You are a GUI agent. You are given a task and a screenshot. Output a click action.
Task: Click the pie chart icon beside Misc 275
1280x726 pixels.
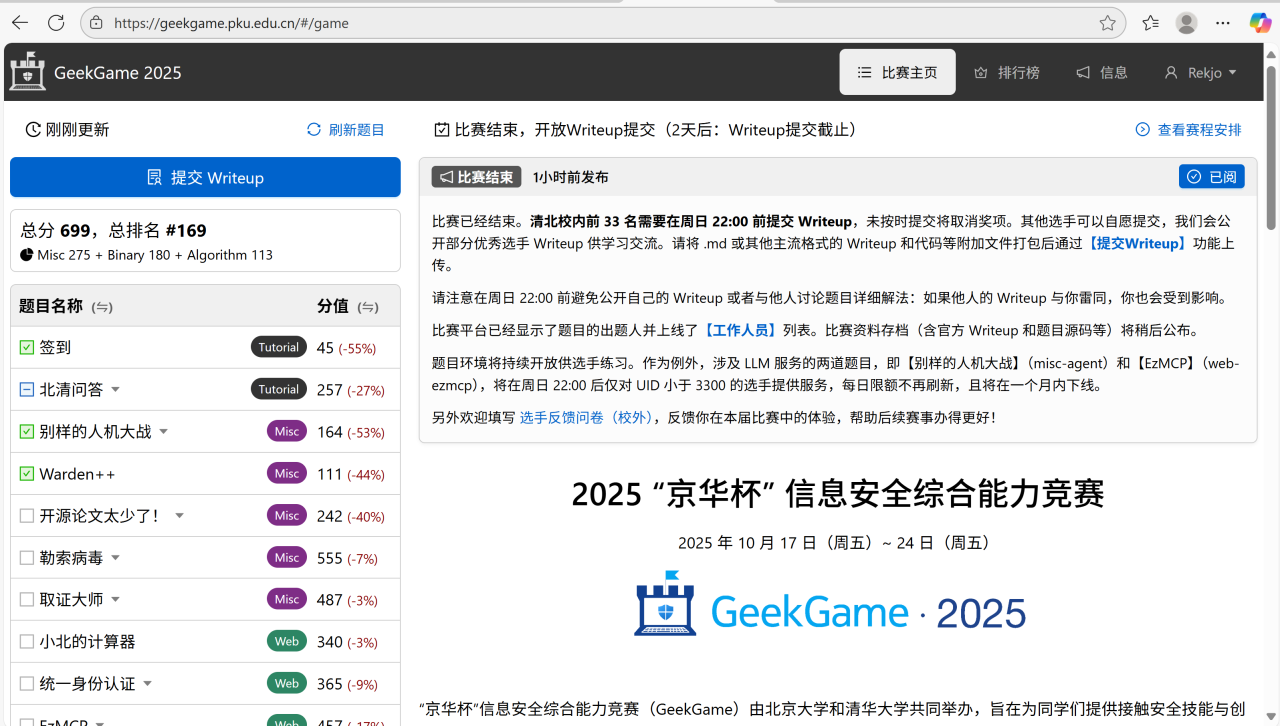(26, 255)
